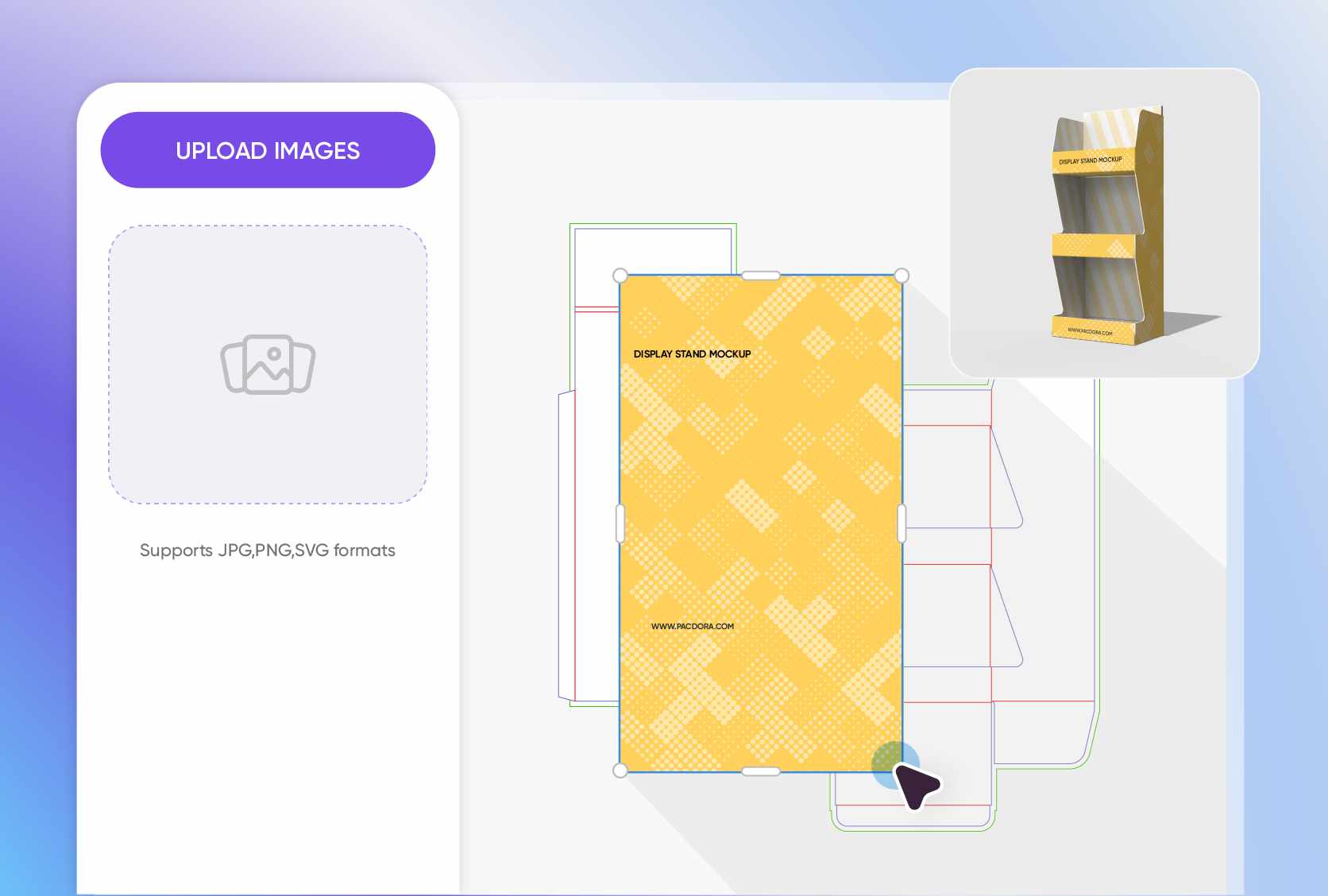Click the right edge handle of the selected panel
This screenshot has height=896, width=1328.
pos(901,523)
